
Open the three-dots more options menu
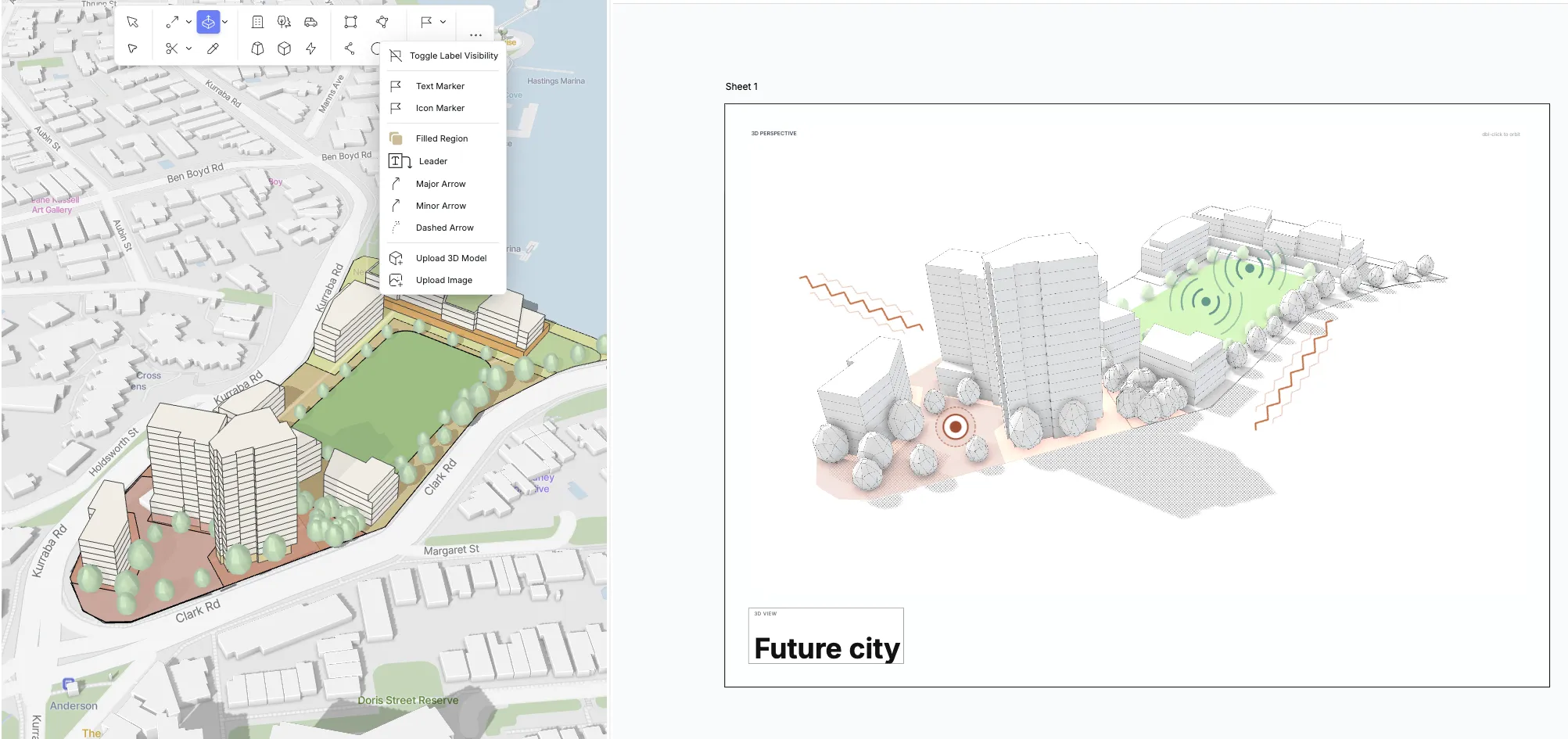click(x=475, y=35)
